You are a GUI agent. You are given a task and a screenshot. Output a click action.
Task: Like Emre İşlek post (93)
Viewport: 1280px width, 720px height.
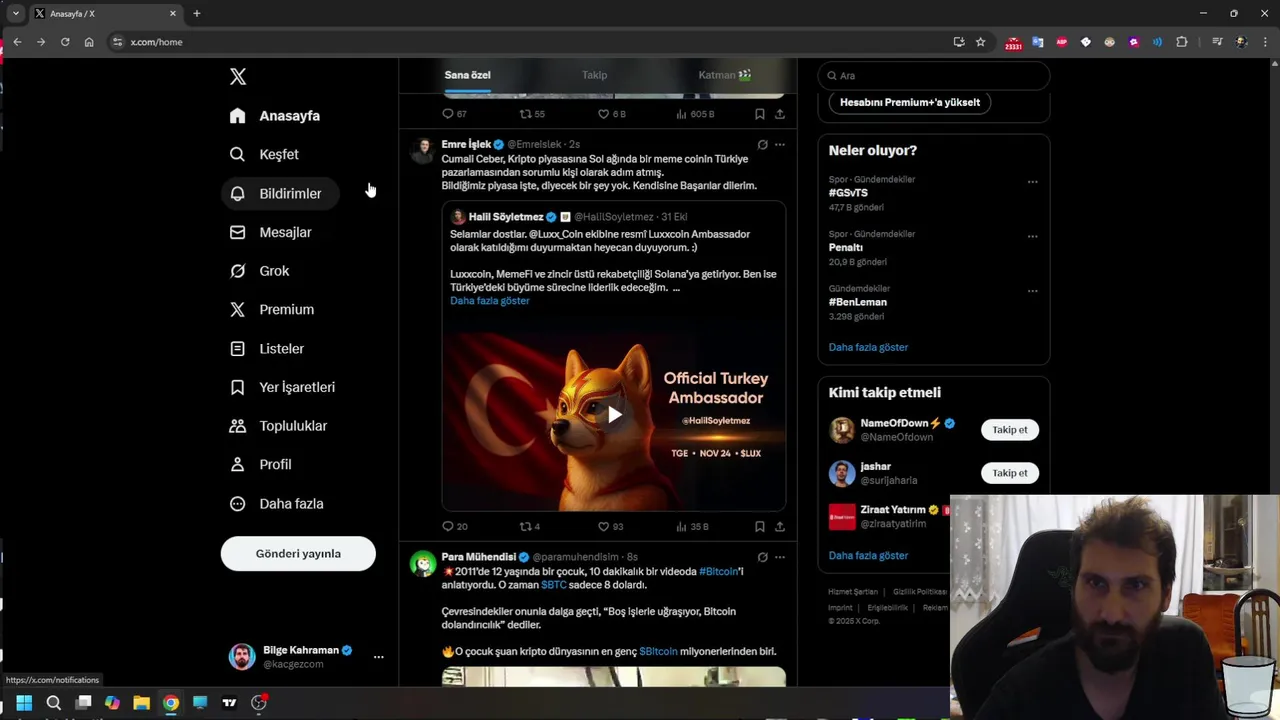[x=609, y=526]
